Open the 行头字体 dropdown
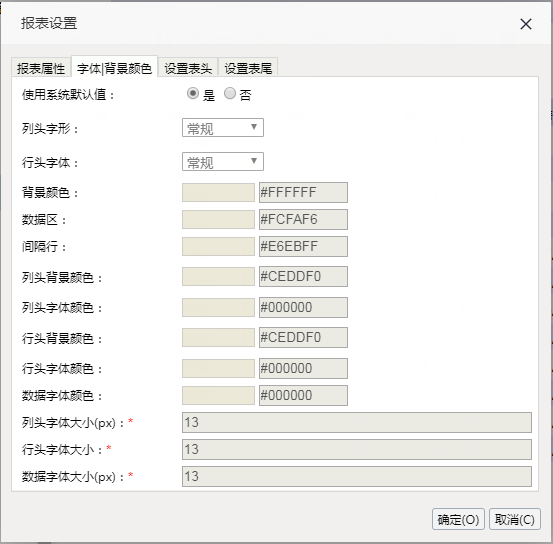The width and height of the screenshot is (553, 544). 223,162
